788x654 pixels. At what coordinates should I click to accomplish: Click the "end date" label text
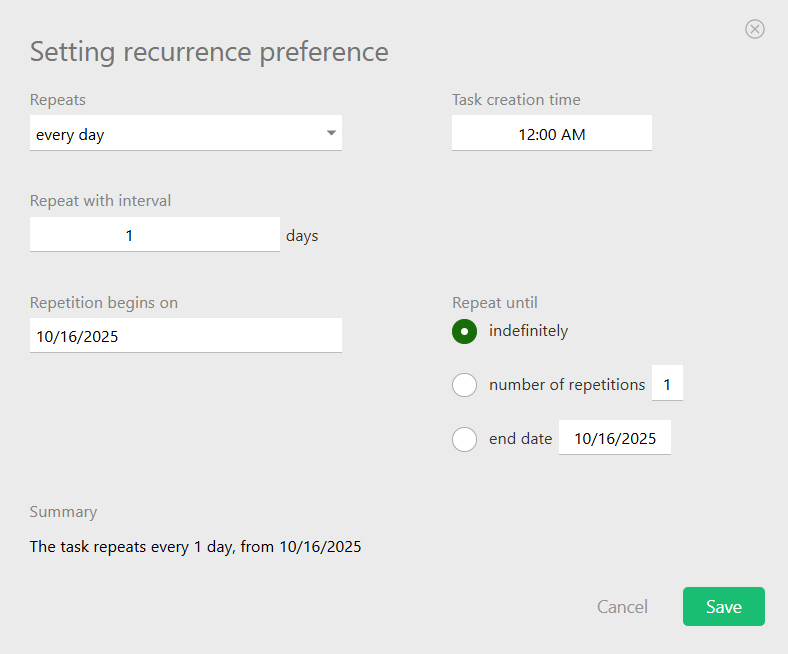pos(520,439)
